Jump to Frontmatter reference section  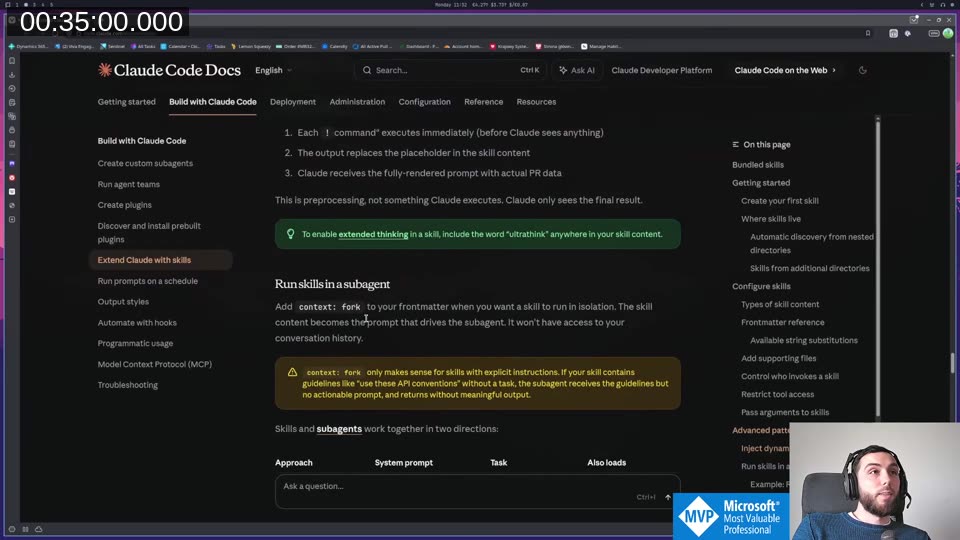[x=782, y=322]
